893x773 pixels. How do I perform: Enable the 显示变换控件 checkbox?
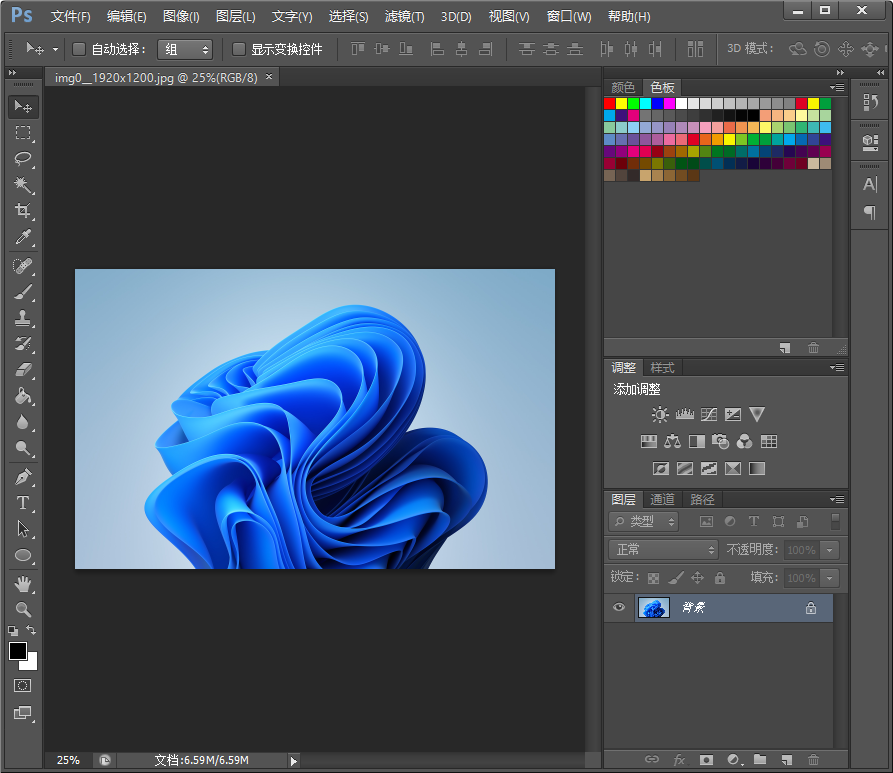point(239,49)
